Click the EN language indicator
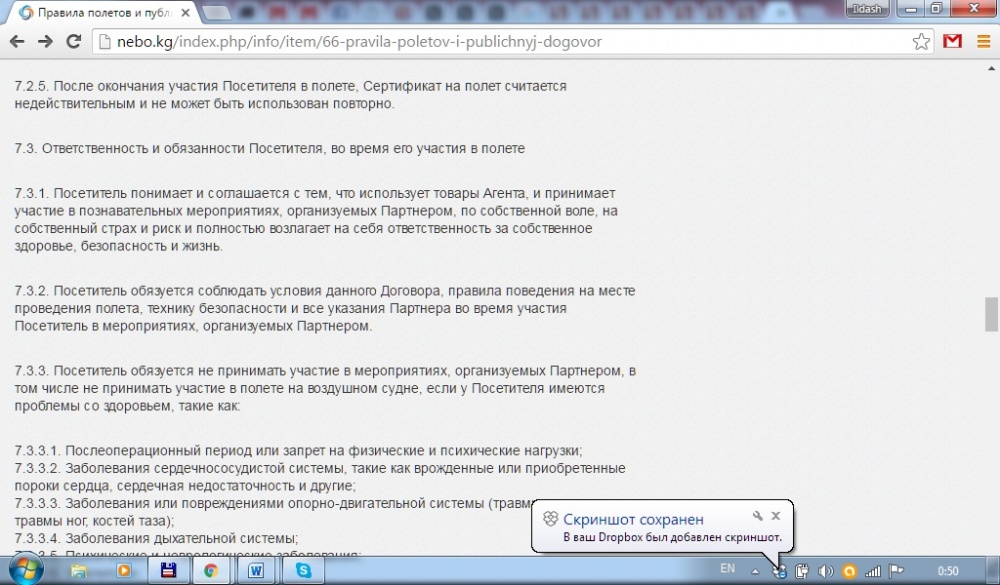Screen dimensions: 1000x585 (x=727, y=568)
